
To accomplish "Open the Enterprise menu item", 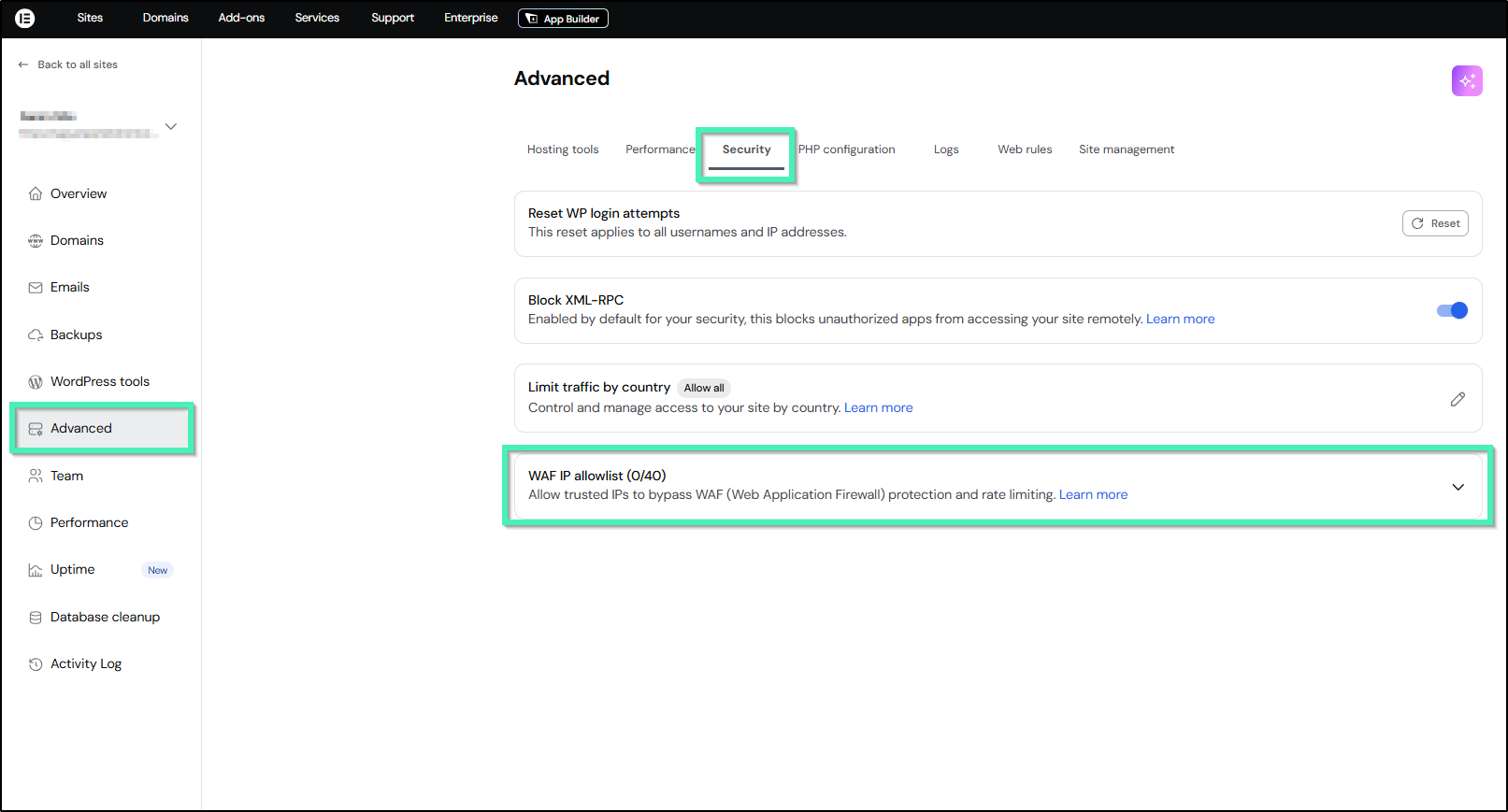I will click(x=471, y=18).
